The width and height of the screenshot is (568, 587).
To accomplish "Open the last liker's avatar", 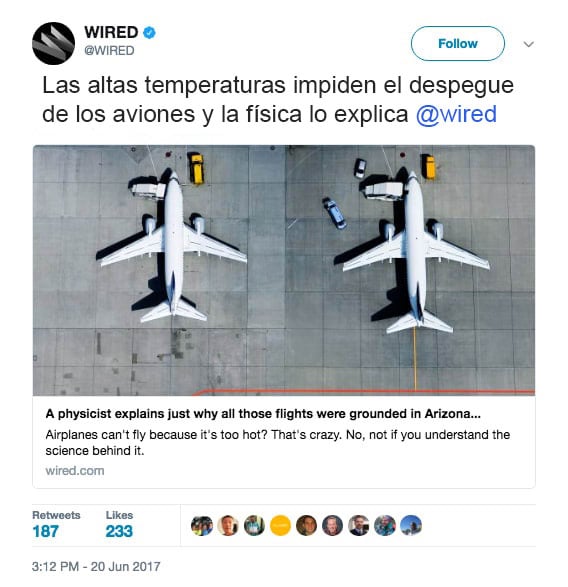I will click(x=411, y=525).
